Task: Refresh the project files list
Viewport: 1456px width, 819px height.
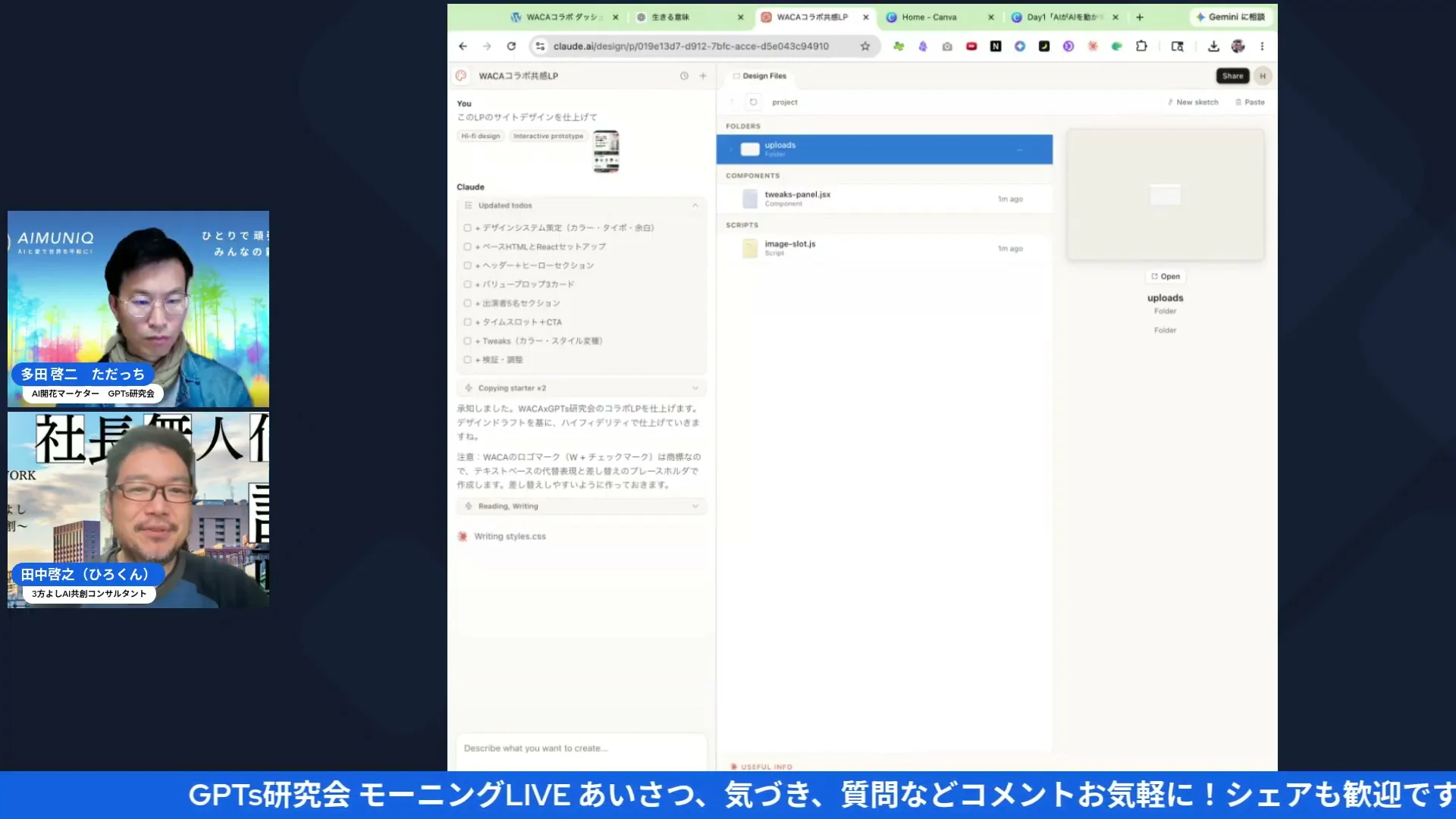Action: (753, 102)
